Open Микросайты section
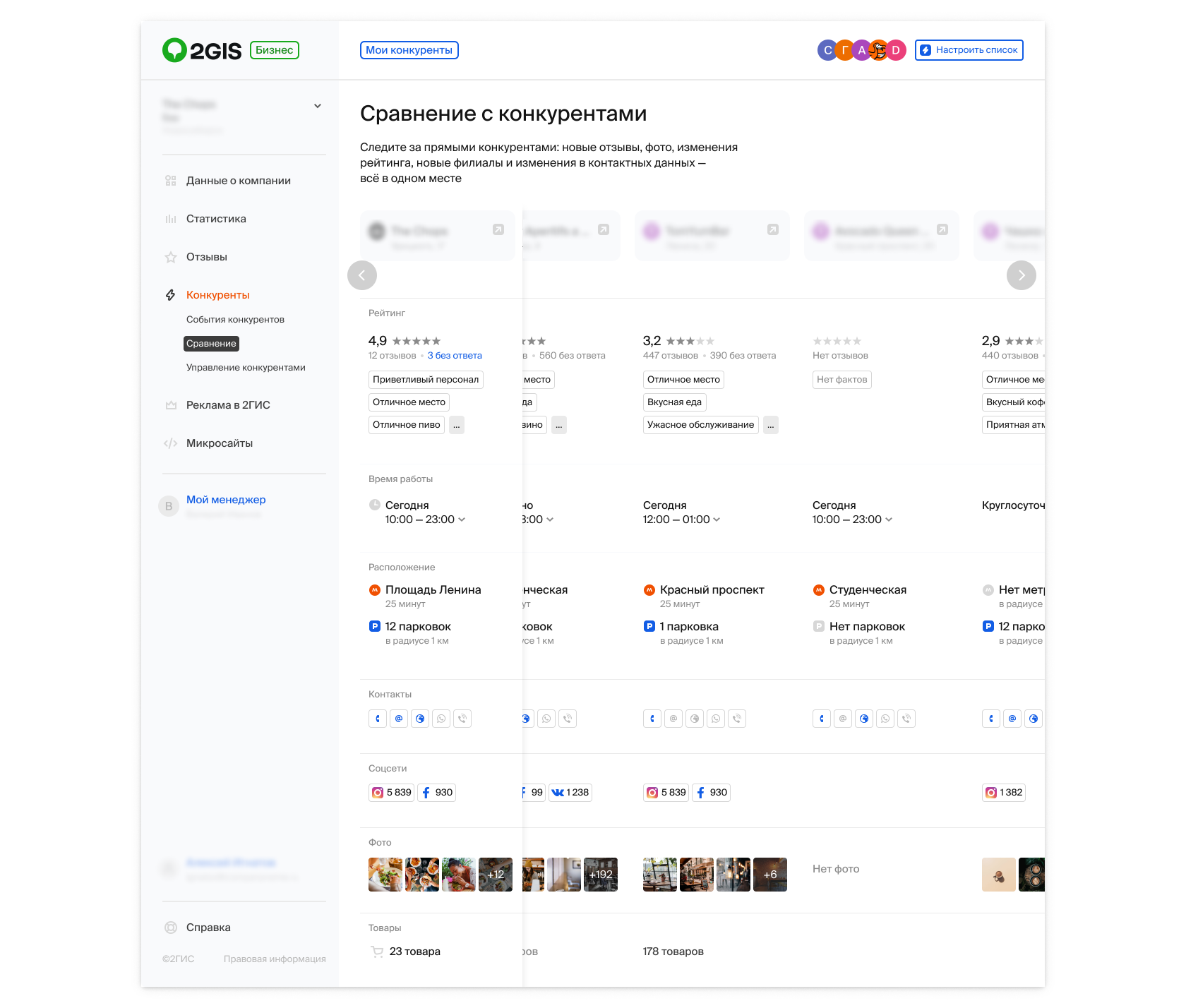The width and height of the screenshot is (1186, 1008). tap(219, 443)
